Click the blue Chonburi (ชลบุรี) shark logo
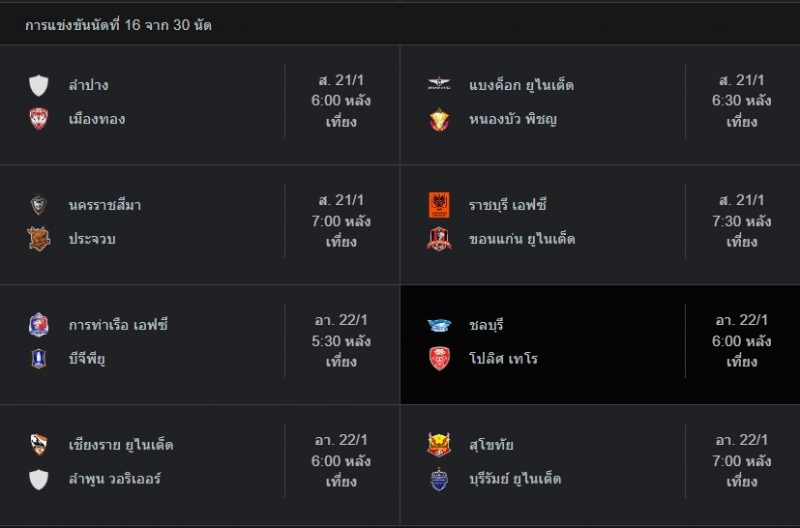The width and height of the screenshot is (800, 528). coord(439,325)
